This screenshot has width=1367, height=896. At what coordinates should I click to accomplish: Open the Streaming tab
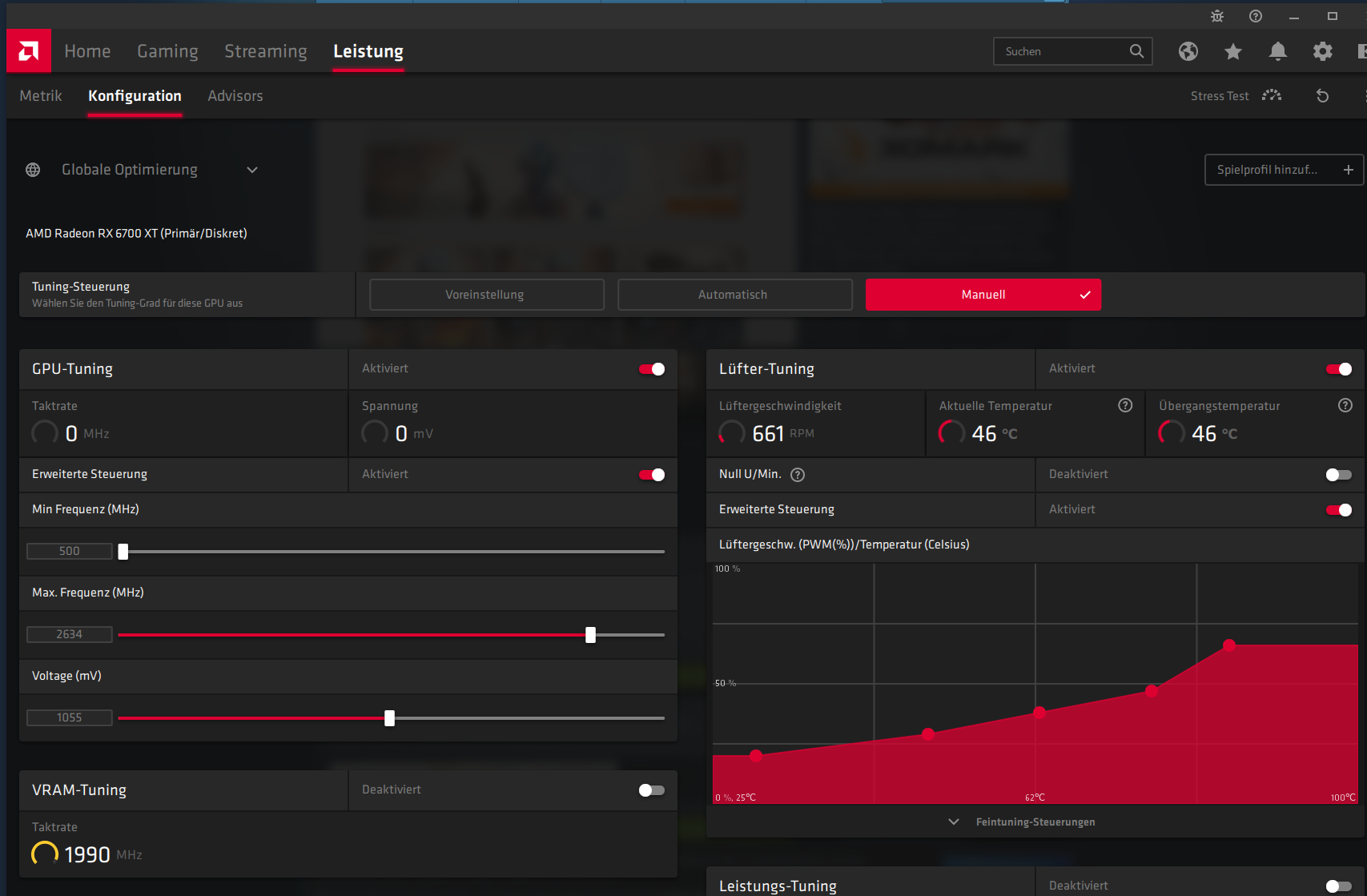tap(266, 51)
